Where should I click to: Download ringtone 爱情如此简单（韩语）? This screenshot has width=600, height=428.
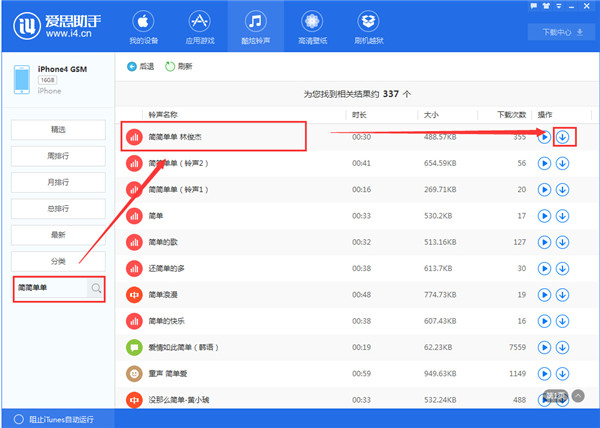[562, 347]
